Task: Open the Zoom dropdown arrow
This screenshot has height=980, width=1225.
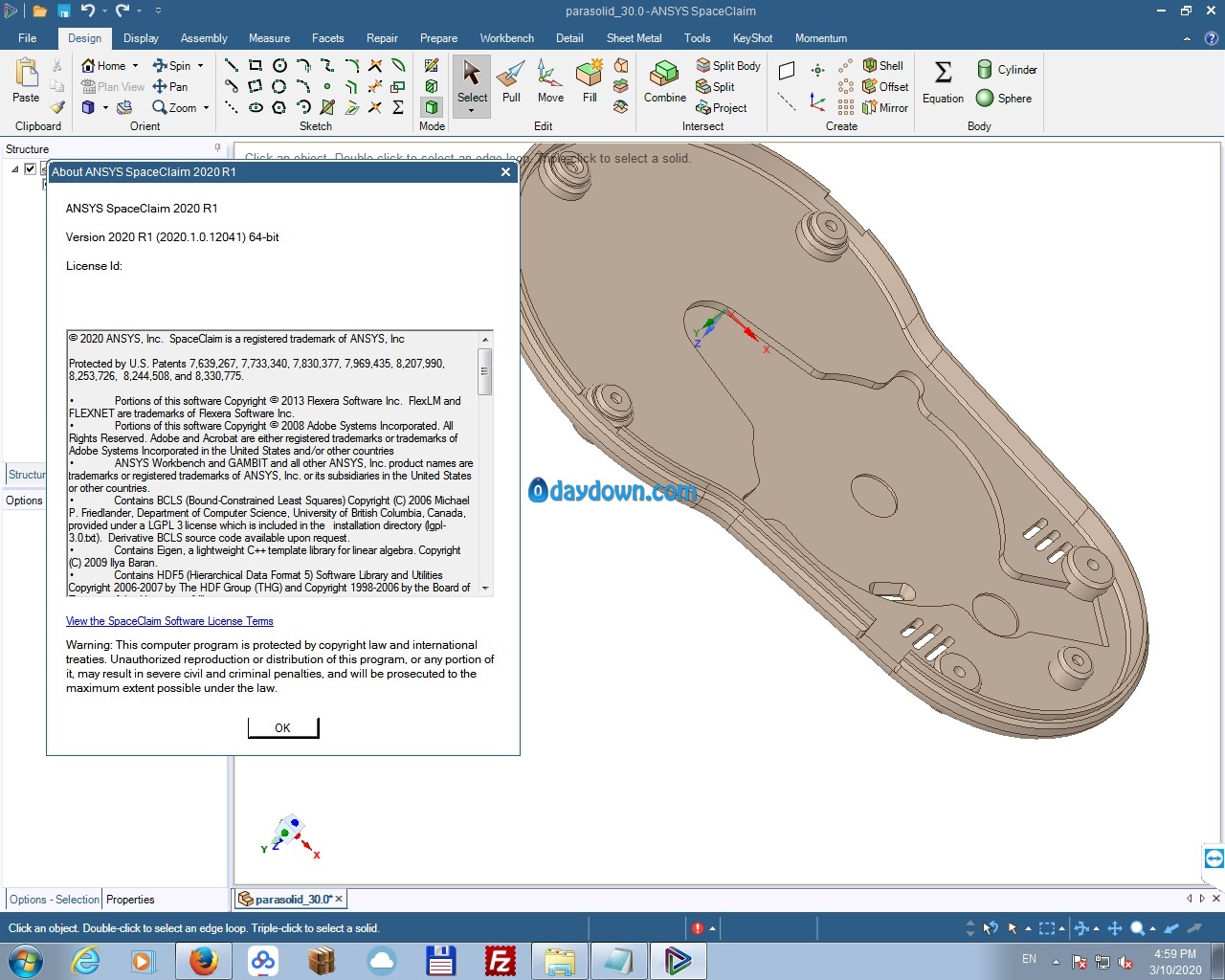Action: (206, 107)
